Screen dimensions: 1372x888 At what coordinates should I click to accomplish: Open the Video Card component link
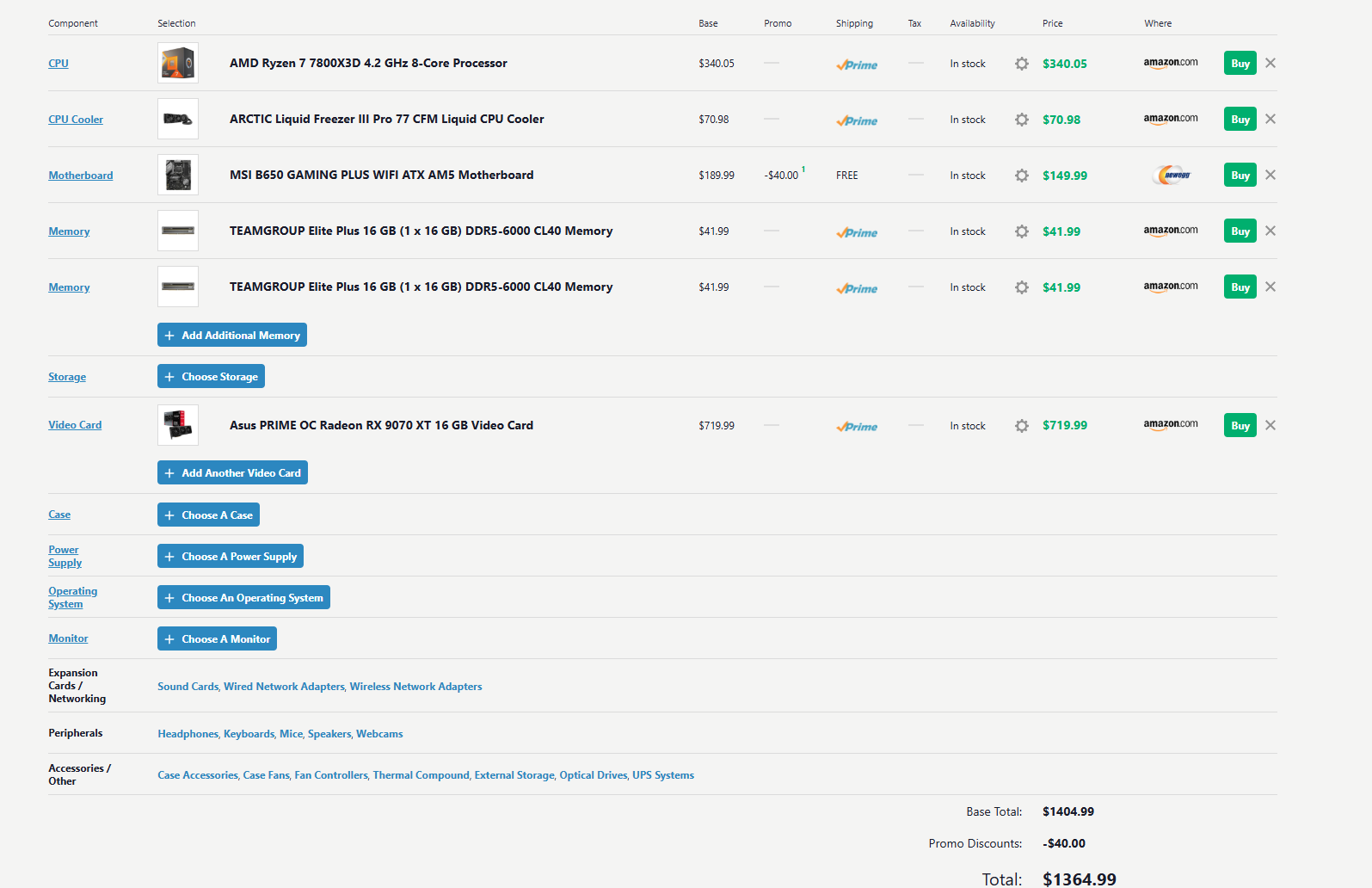click(75, 425)
